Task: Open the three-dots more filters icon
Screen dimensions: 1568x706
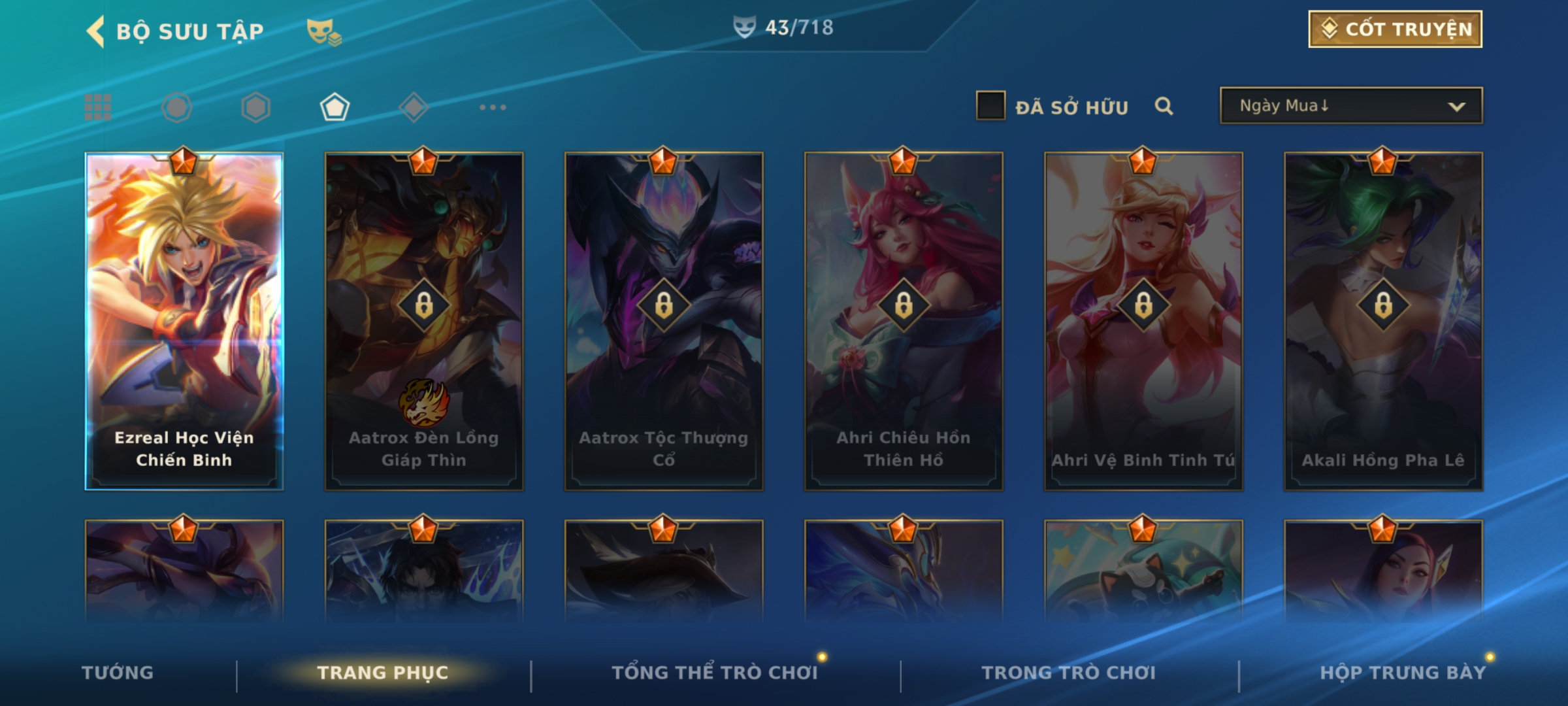Action: tap(493, 107)
